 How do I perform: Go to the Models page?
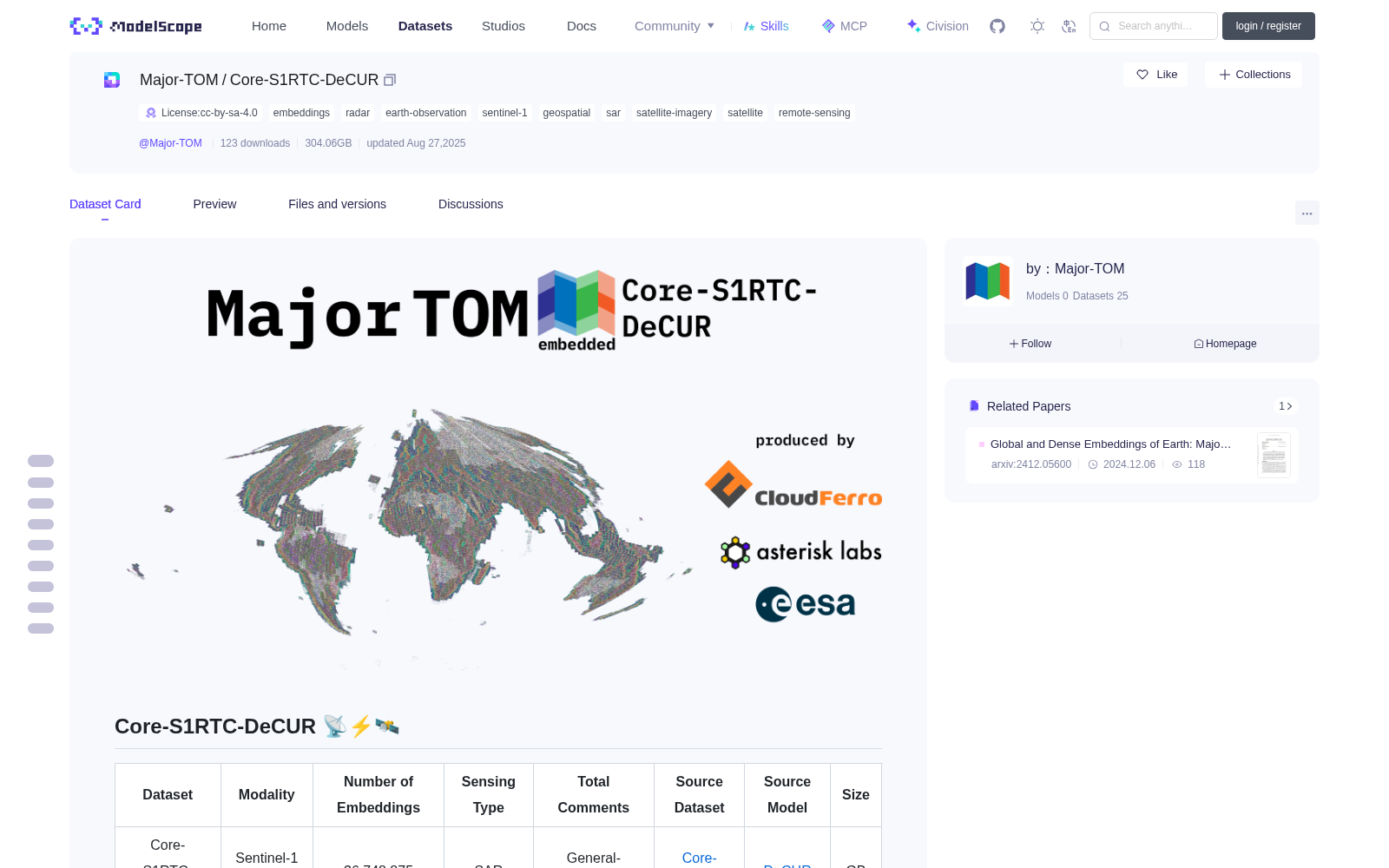tap(347, 26)
